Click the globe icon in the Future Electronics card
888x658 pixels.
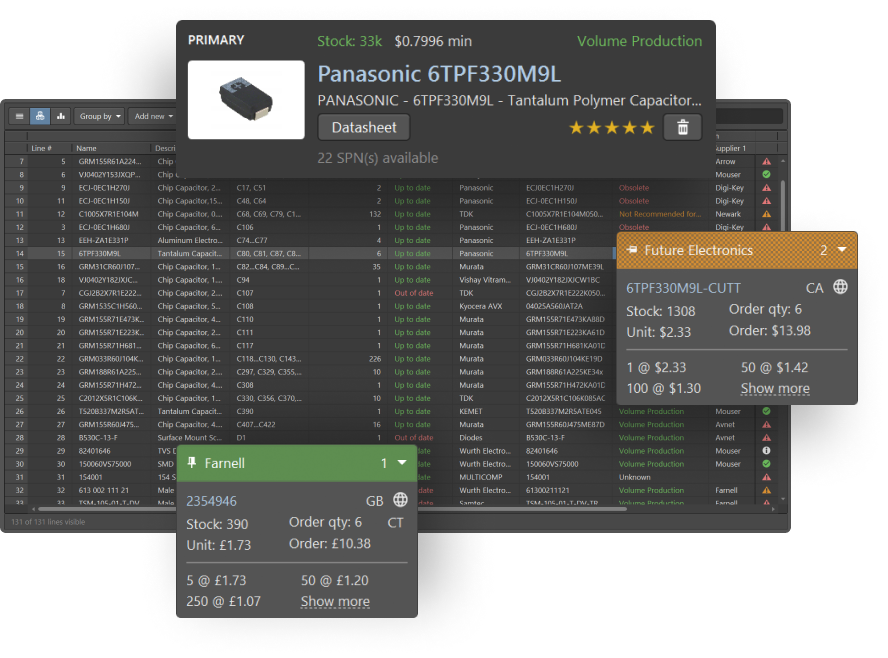click(840, 288)
